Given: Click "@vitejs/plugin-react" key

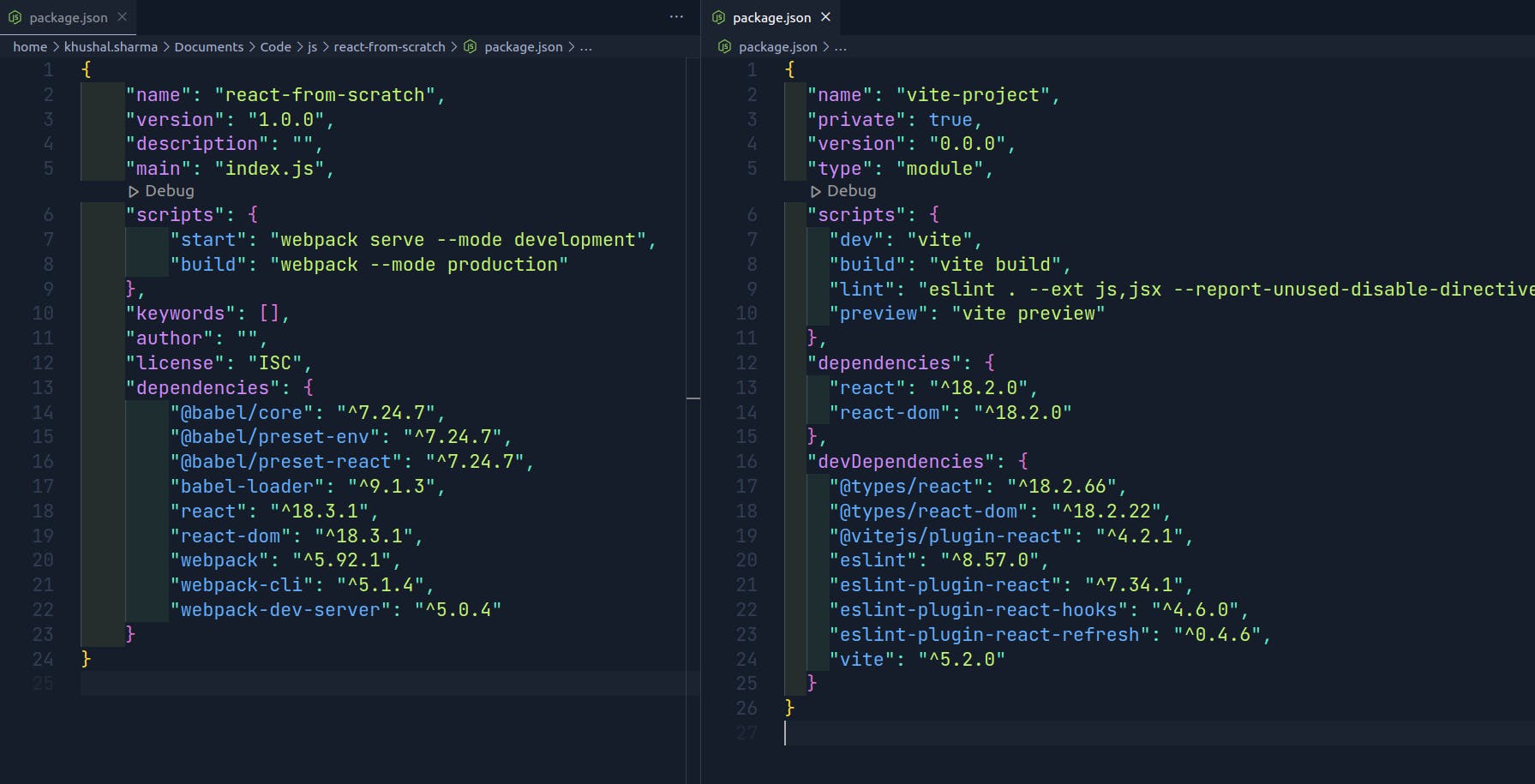Looking at the screenshot, I should [950, 536].
